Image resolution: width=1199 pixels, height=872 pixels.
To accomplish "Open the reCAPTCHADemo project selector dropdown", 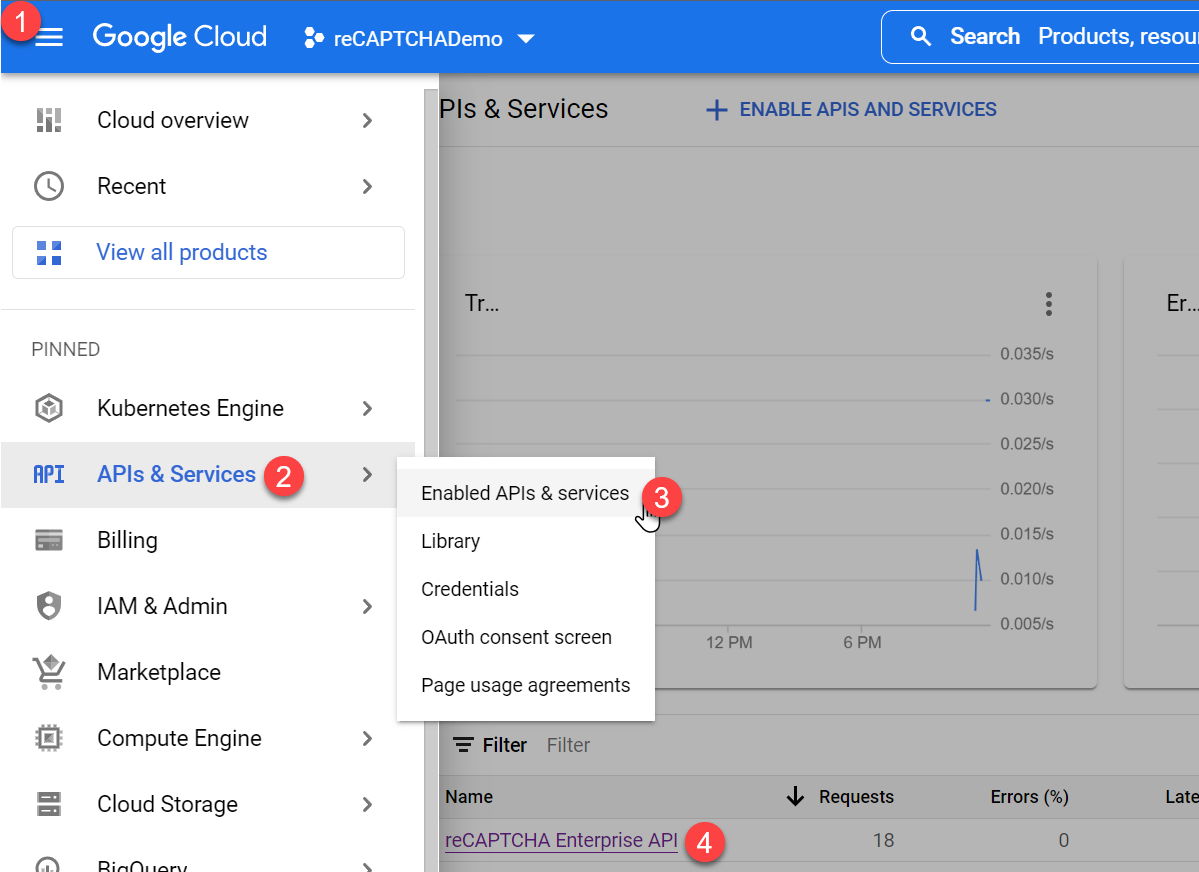I will 419,37.
